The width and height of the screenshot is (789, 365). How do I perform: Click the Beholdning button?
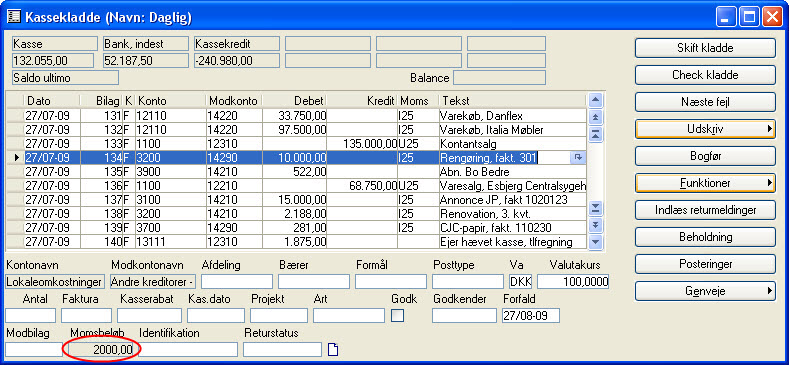coord(705,237)
